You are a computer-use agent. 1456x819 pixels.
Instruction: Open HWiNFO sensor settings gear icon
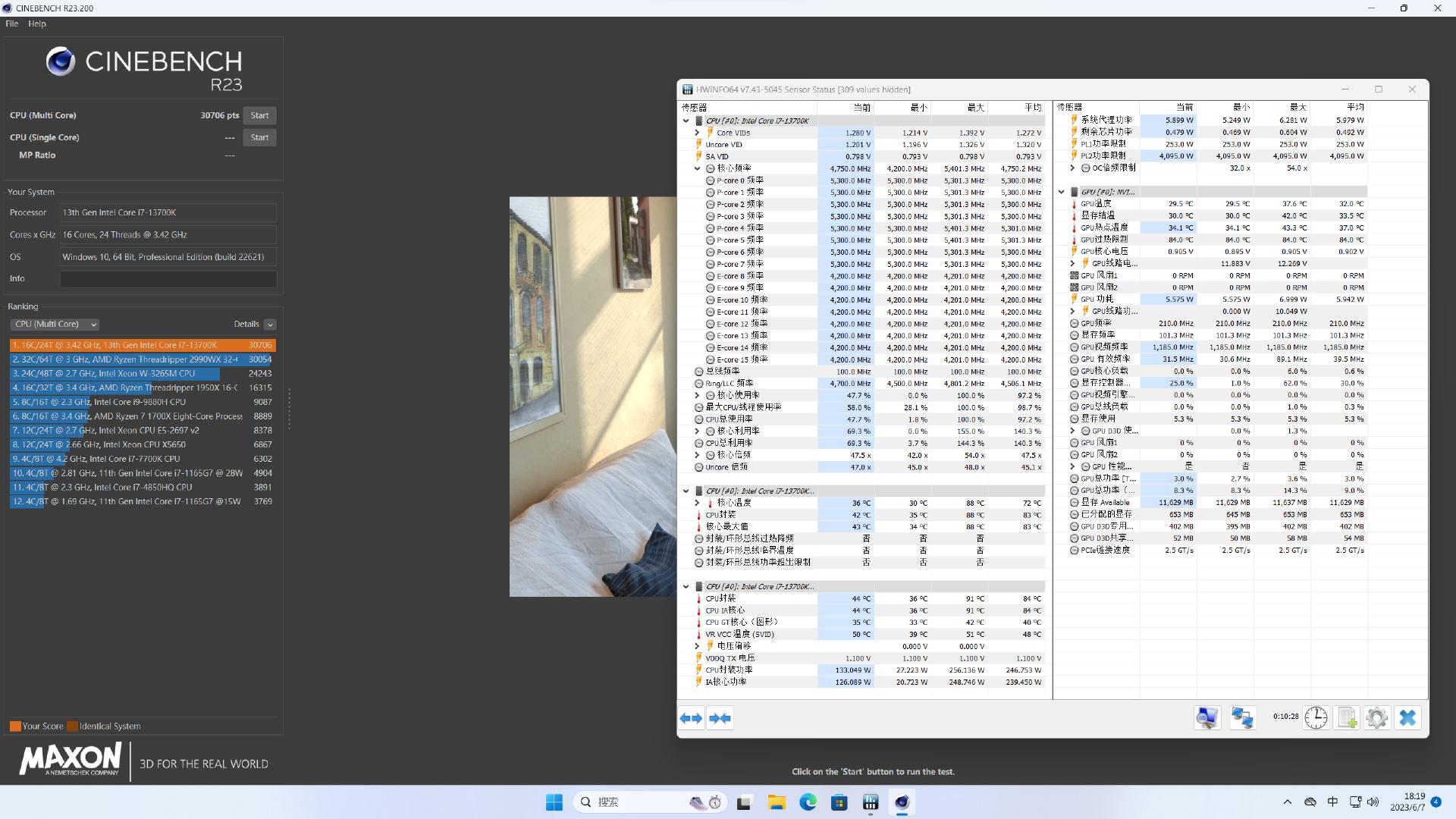(1377, 717)
